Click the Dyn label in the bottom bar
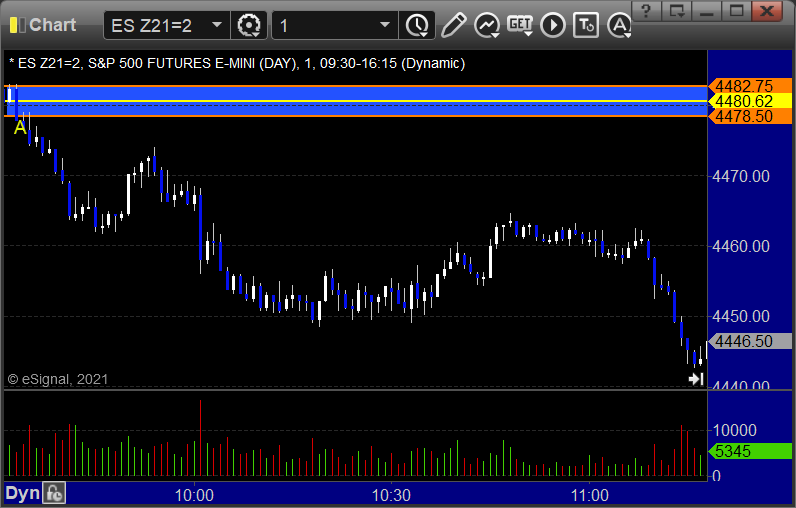 tap(22, 493)
